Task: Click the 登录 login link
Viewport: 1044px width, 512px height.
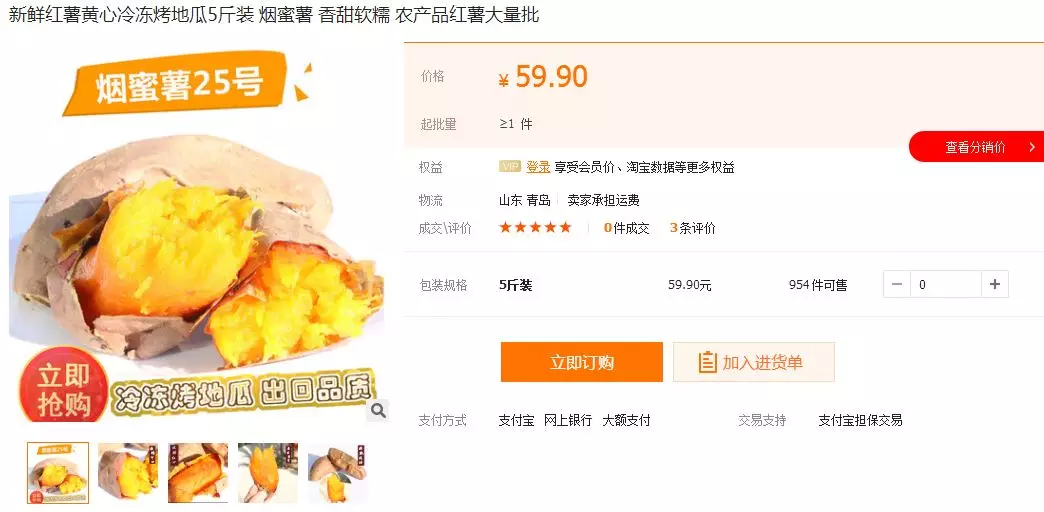Action: click(x=538, y=167)
